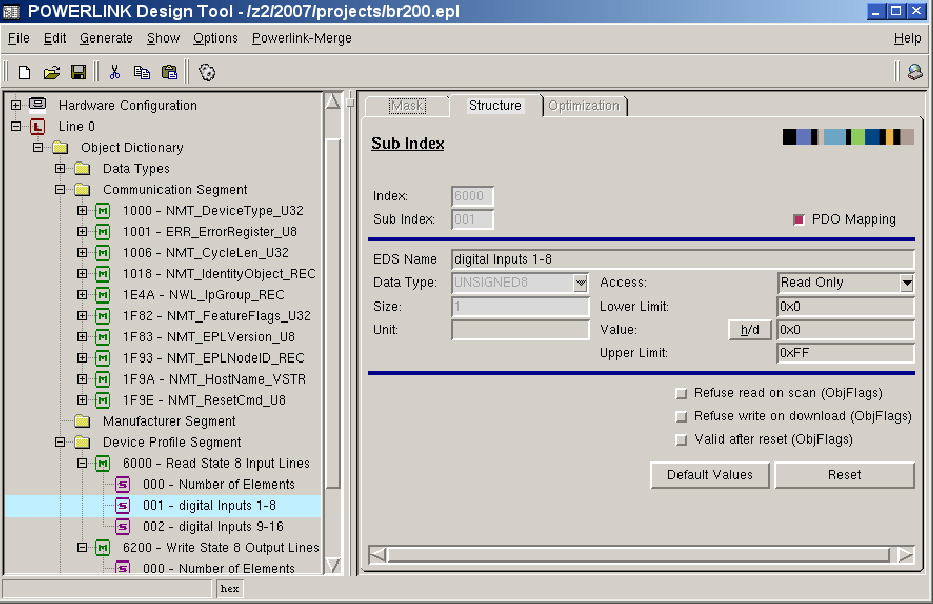
Task: Enable Refuse read on scan checkbox
Action: pos(681,393)
